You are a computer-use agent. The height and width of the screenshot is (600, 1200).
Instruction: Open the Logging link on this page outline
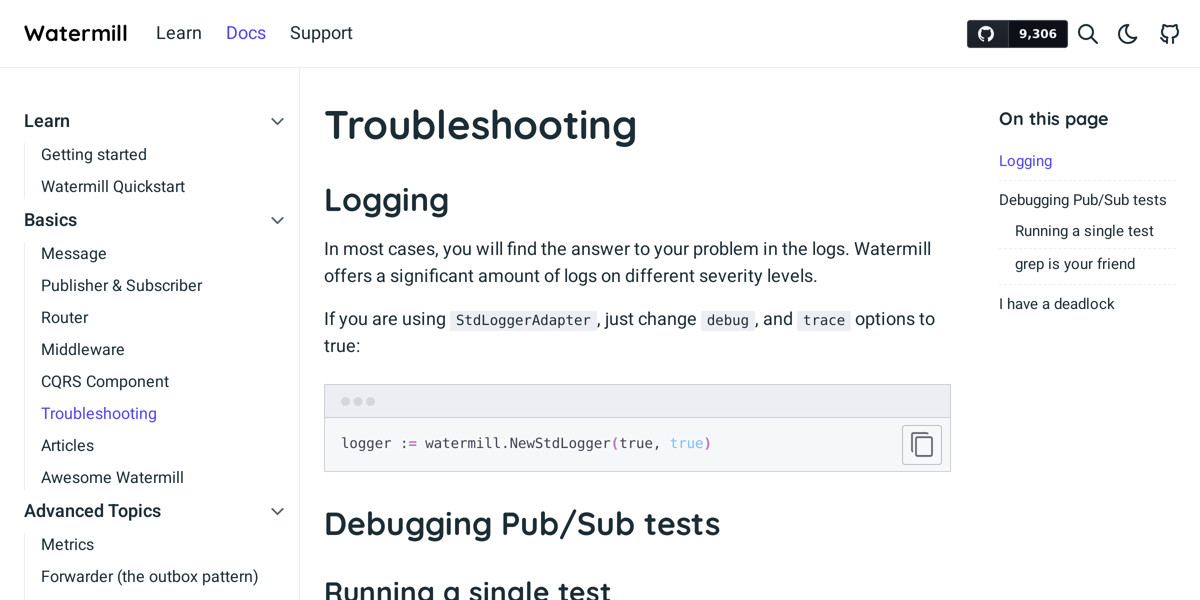point(1025,161)
